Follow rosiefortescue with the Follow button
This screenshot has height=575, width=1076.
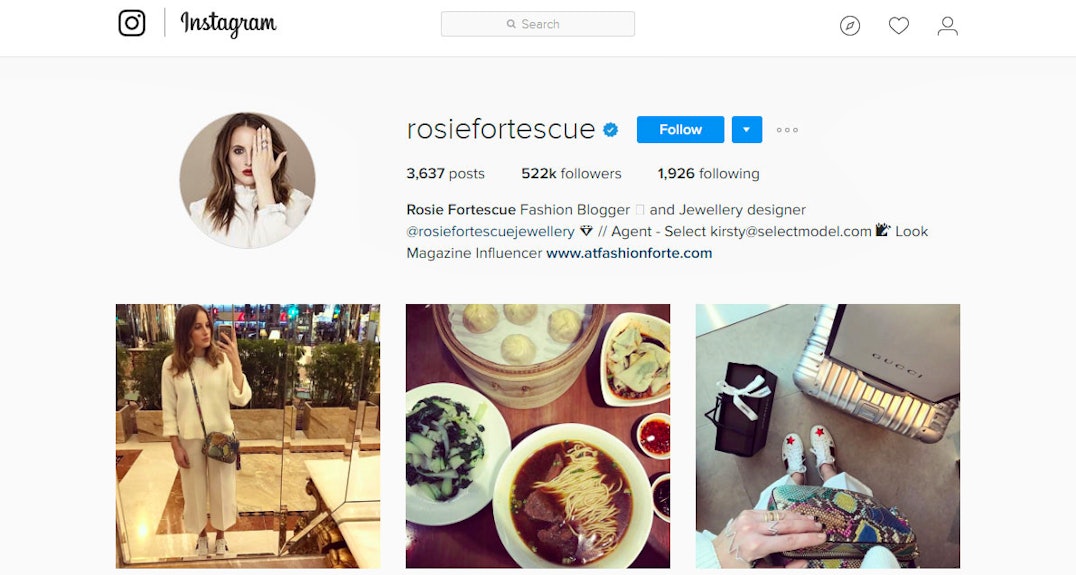click(680, 130)
